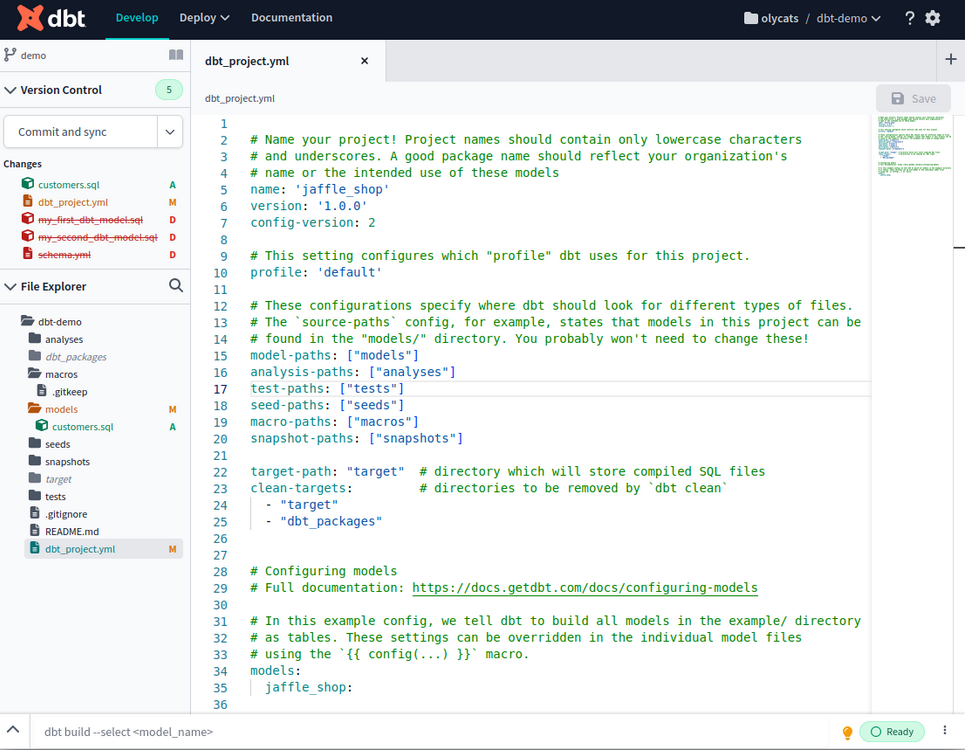Image resolution: width=966 pixels, height=752 pixels.
Task: Collapse the Version Control section
Action: coord(10,90)
